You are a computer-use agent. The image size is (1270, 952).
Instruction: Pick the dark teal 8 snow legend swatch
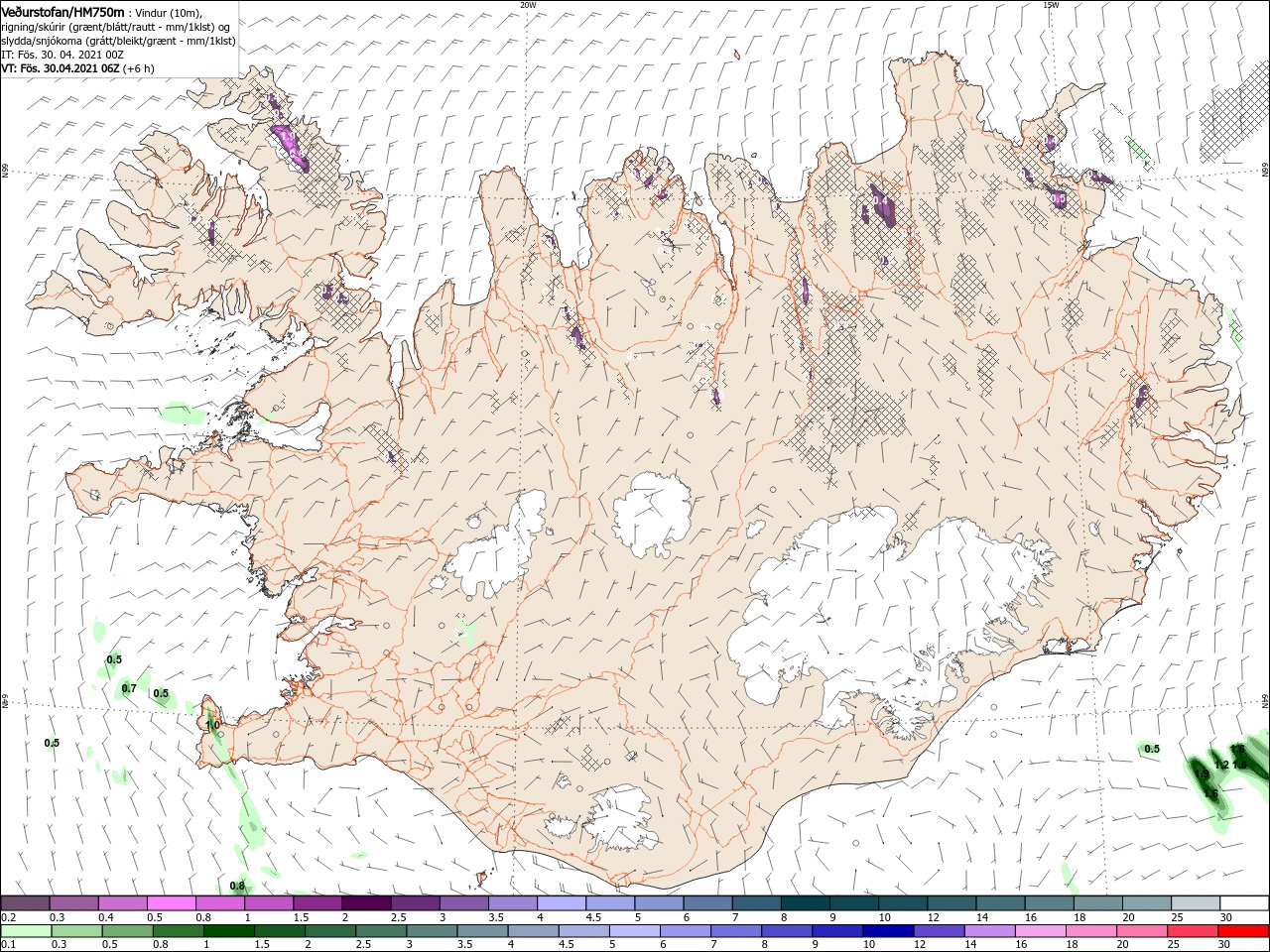click(x=806, y=903)
